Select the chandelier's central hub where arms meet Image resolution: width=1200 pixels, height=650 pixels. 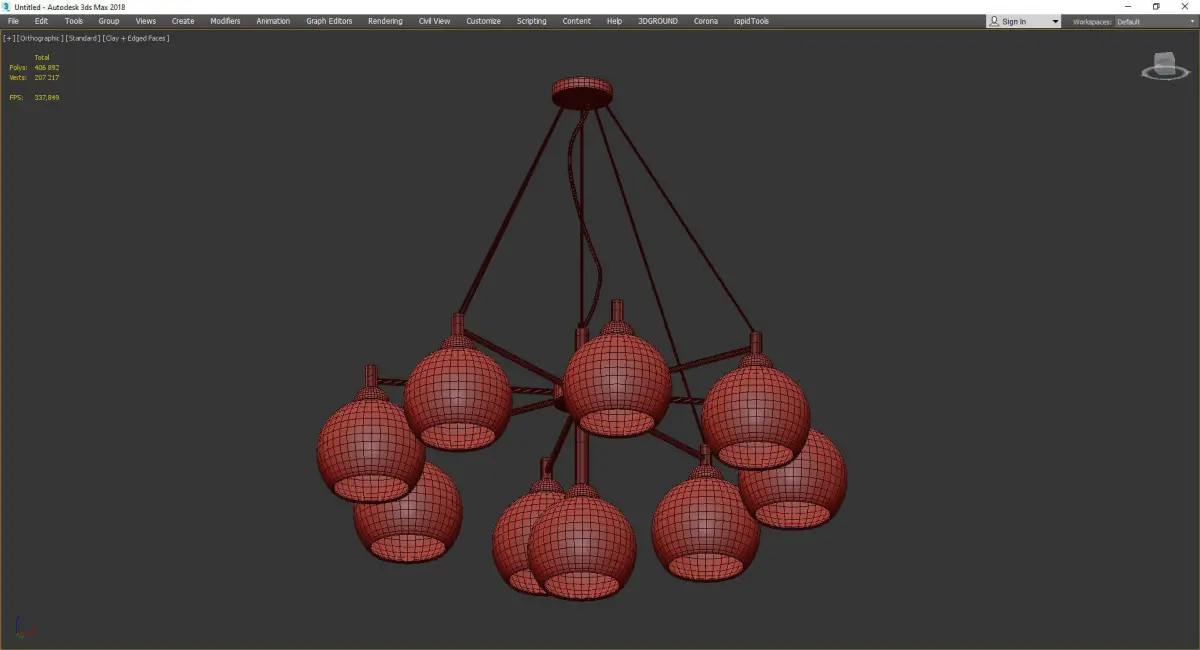pos(562,398)
